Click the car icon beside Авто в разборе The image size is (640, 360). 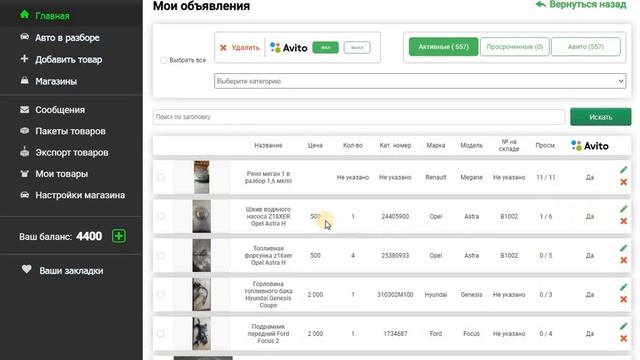(x=24, y=37)
